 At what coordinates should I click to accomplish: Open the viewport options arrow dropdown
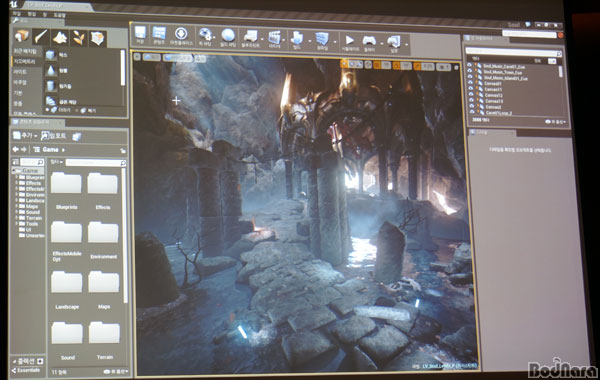pos(137,57)
